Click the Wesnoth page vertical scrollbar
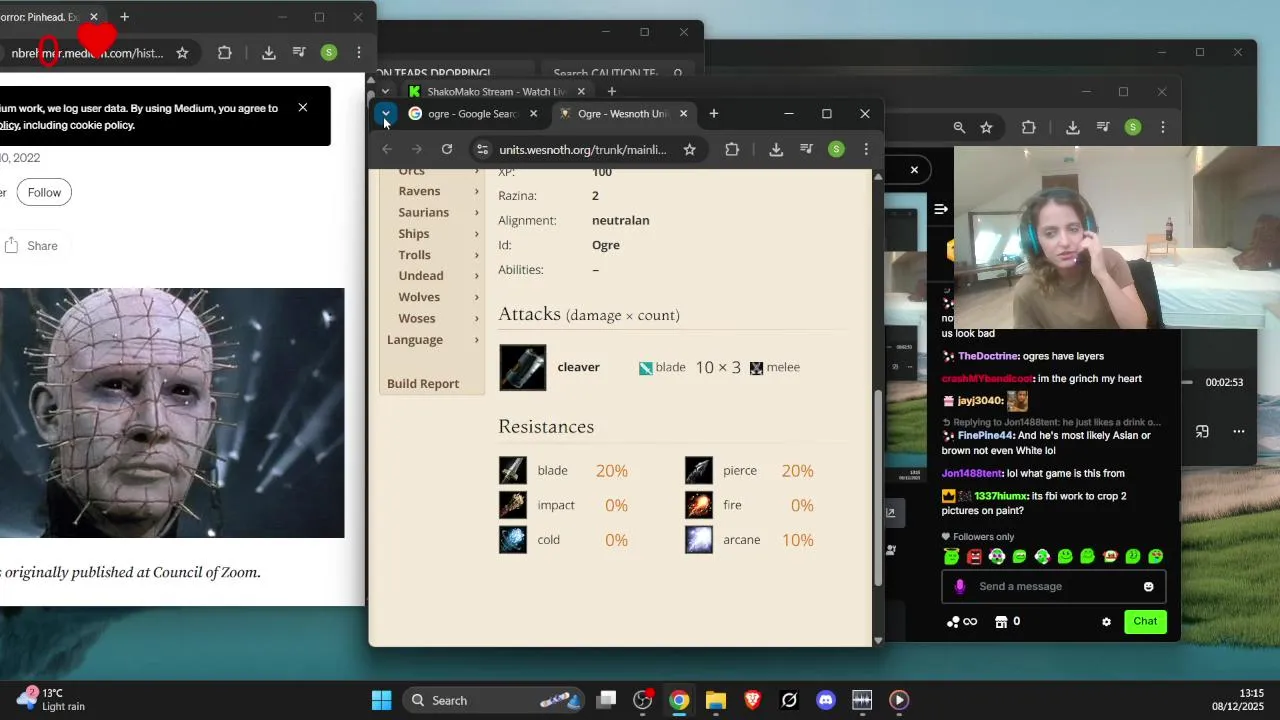The height and width of the screenshot is (720, 1280). click(878, 487)
